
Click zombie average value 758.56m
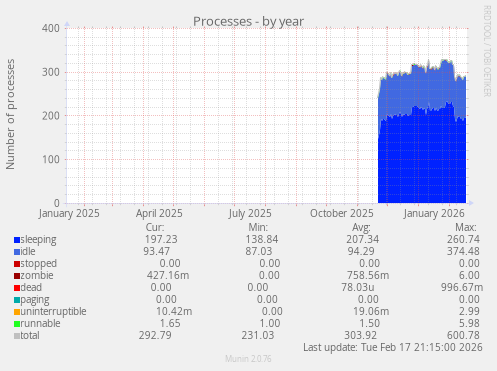(x=368, y=275)
